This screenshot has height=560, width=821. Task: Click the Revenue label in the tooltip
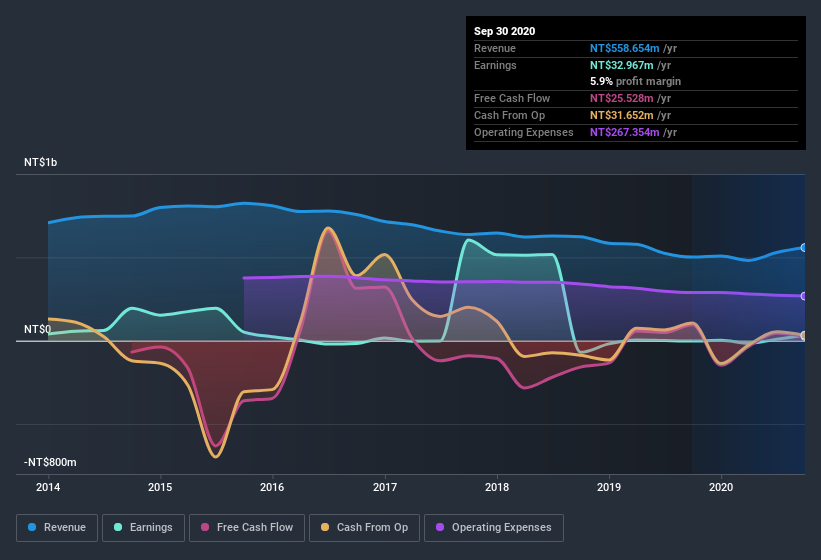tap(495, 48)
